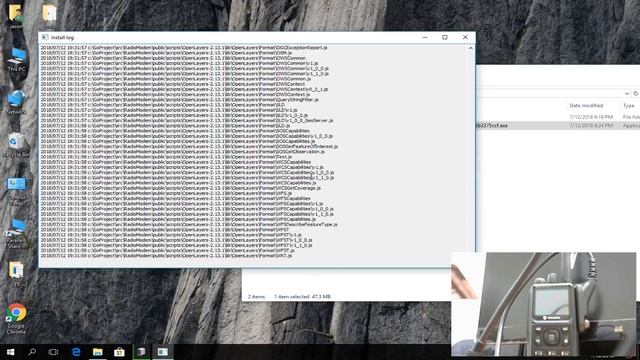Image resolution: width=640 pixels, height=360 pixels.
Task: Open the user folder icon at top-left of desktop
Action: pos(16,16)
